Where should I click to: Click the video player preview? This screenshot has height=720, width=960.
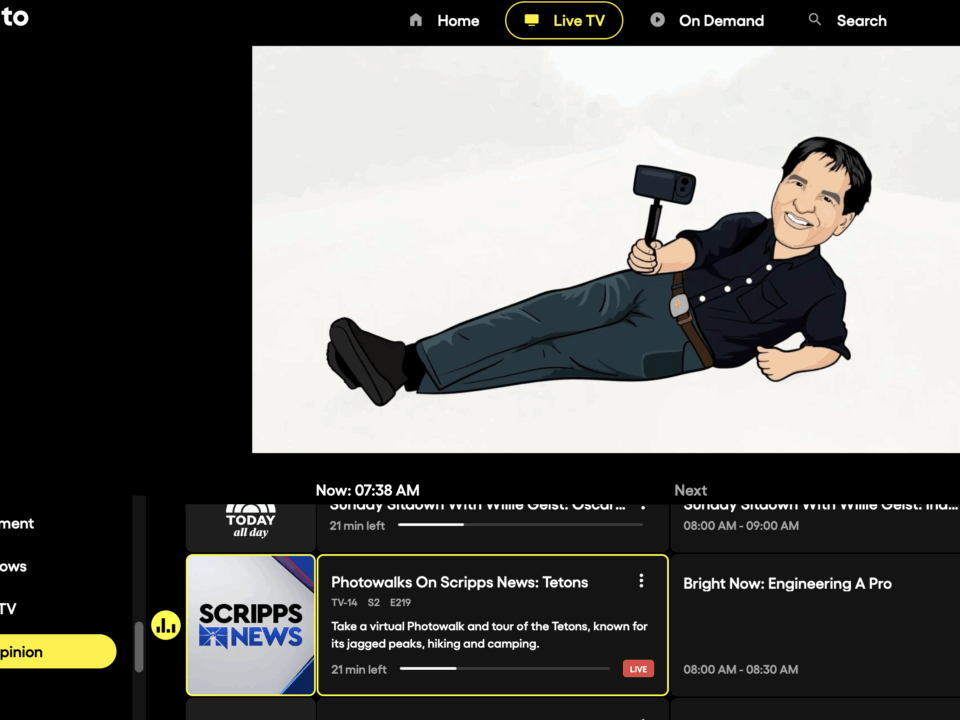[605, 250]
